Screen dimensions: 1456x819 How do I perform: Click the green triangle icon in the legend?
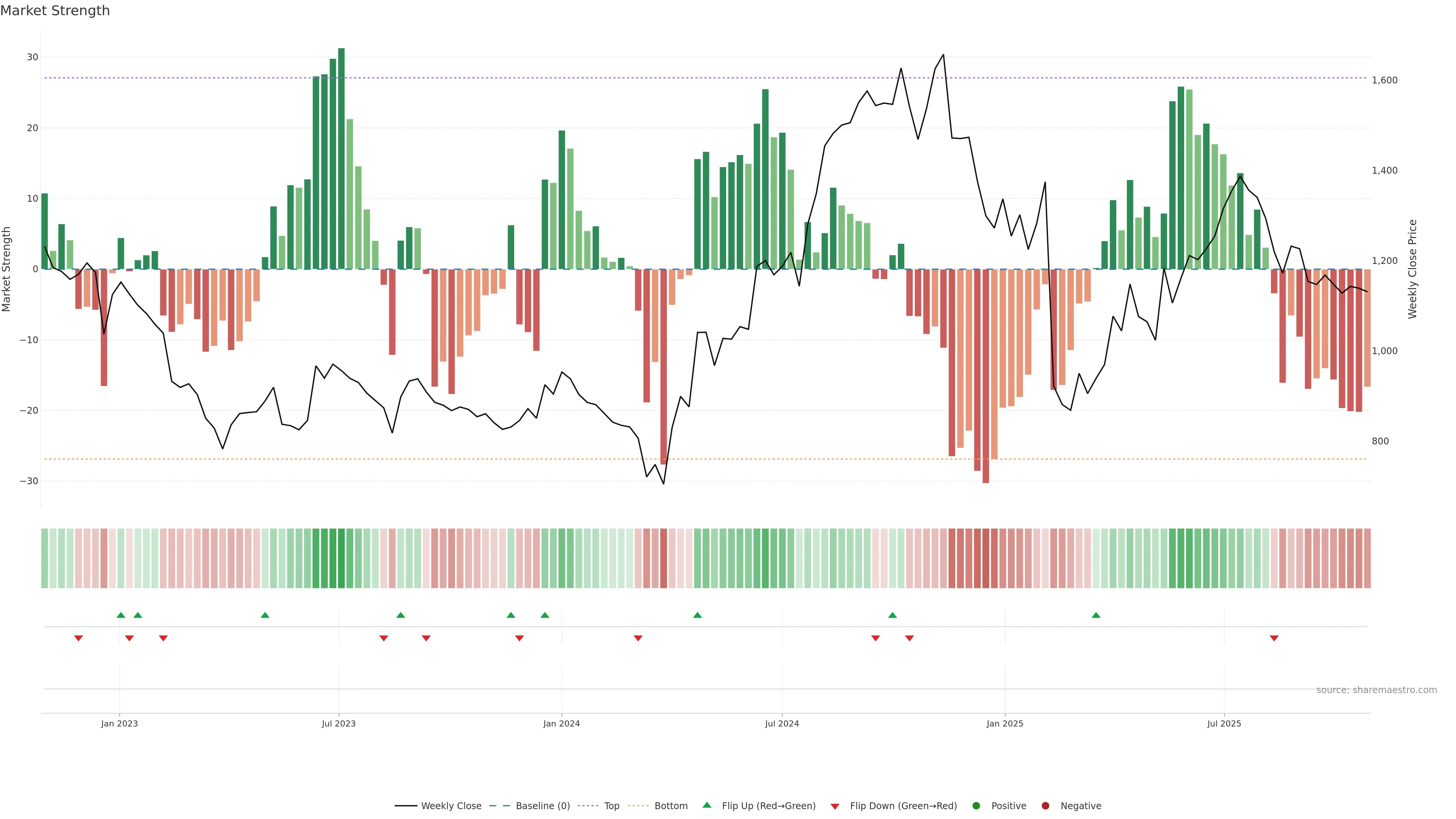click(x=706, y=805)
